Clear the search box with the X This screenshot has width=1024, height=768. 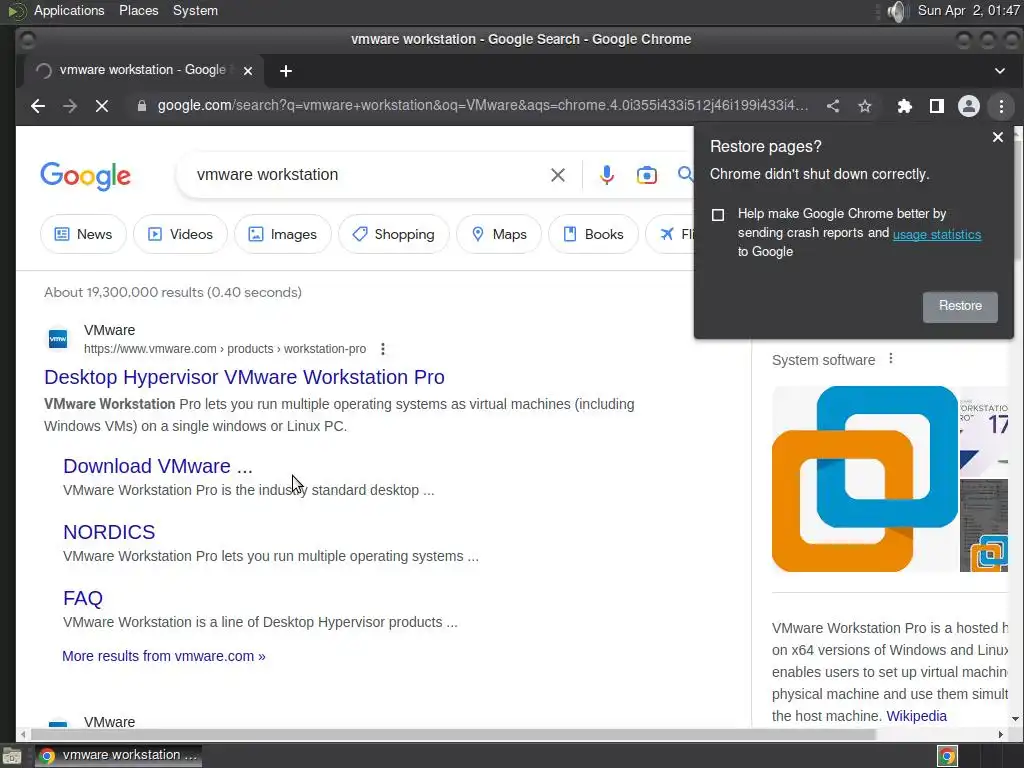point(558,175)
